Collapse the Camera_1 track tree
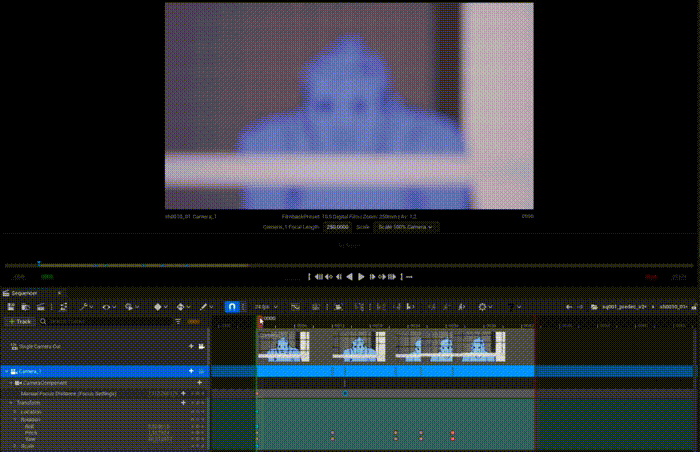The width and height of the screenshot is (700, 452). click(6, 371)
